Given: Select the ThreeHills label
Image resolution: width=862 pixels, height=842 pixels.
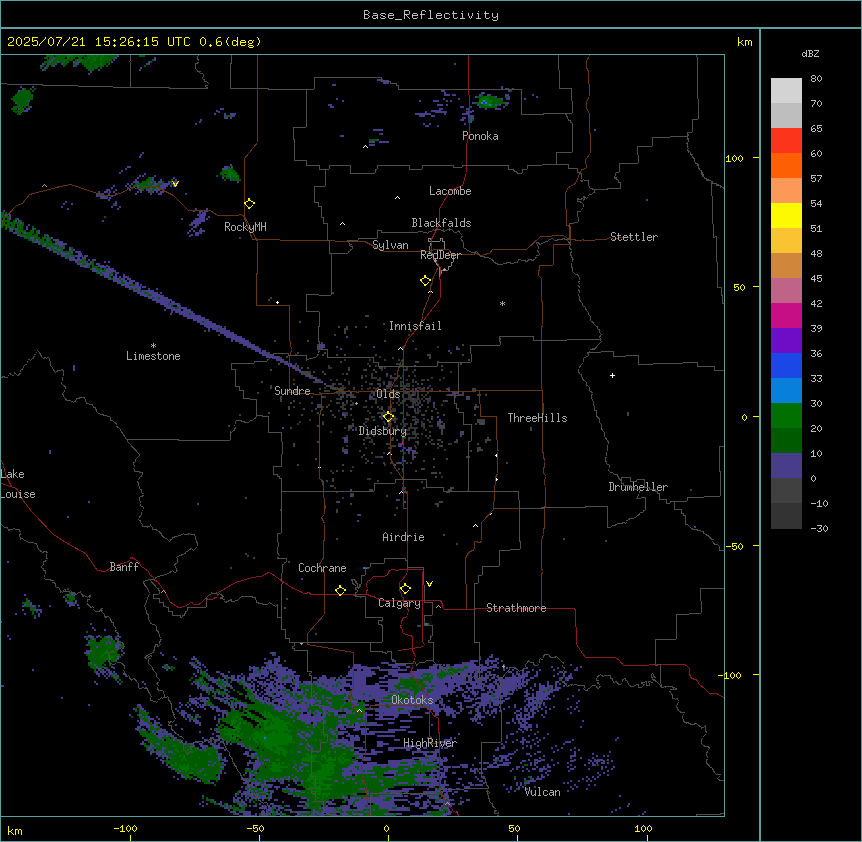Looking at the screenshot, I should 537,418.
